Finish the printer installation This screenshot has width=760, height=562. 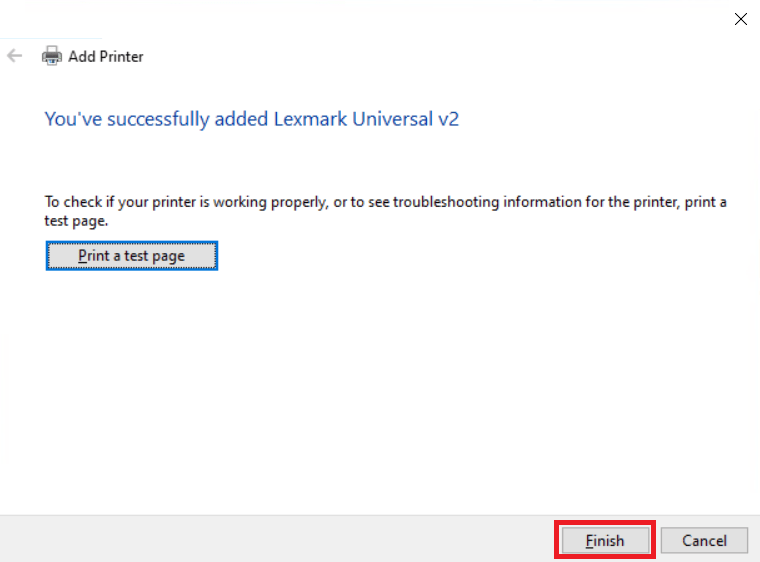pos(605,540)
